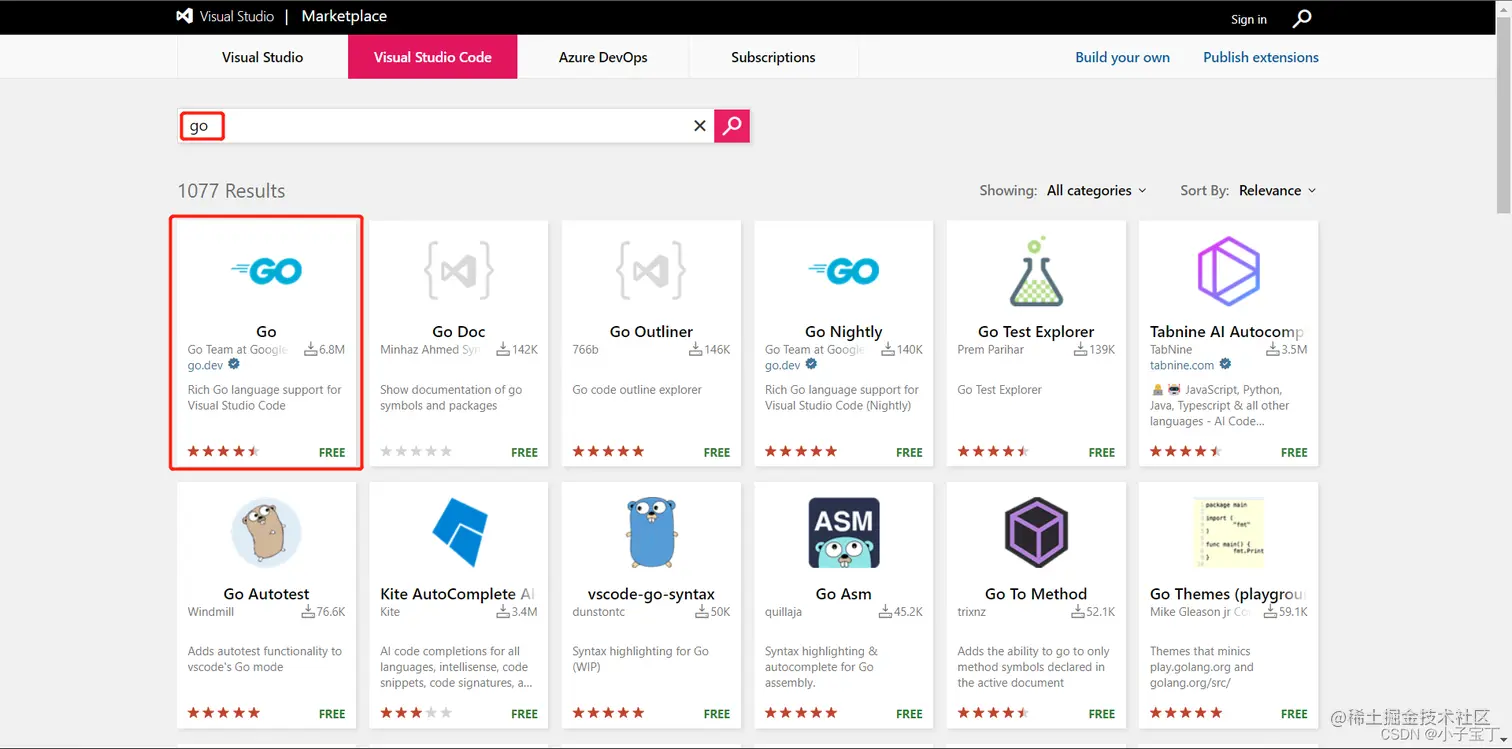Open the Go To Method title
Screen dimensions: 1512x749
click(1036, 593)
